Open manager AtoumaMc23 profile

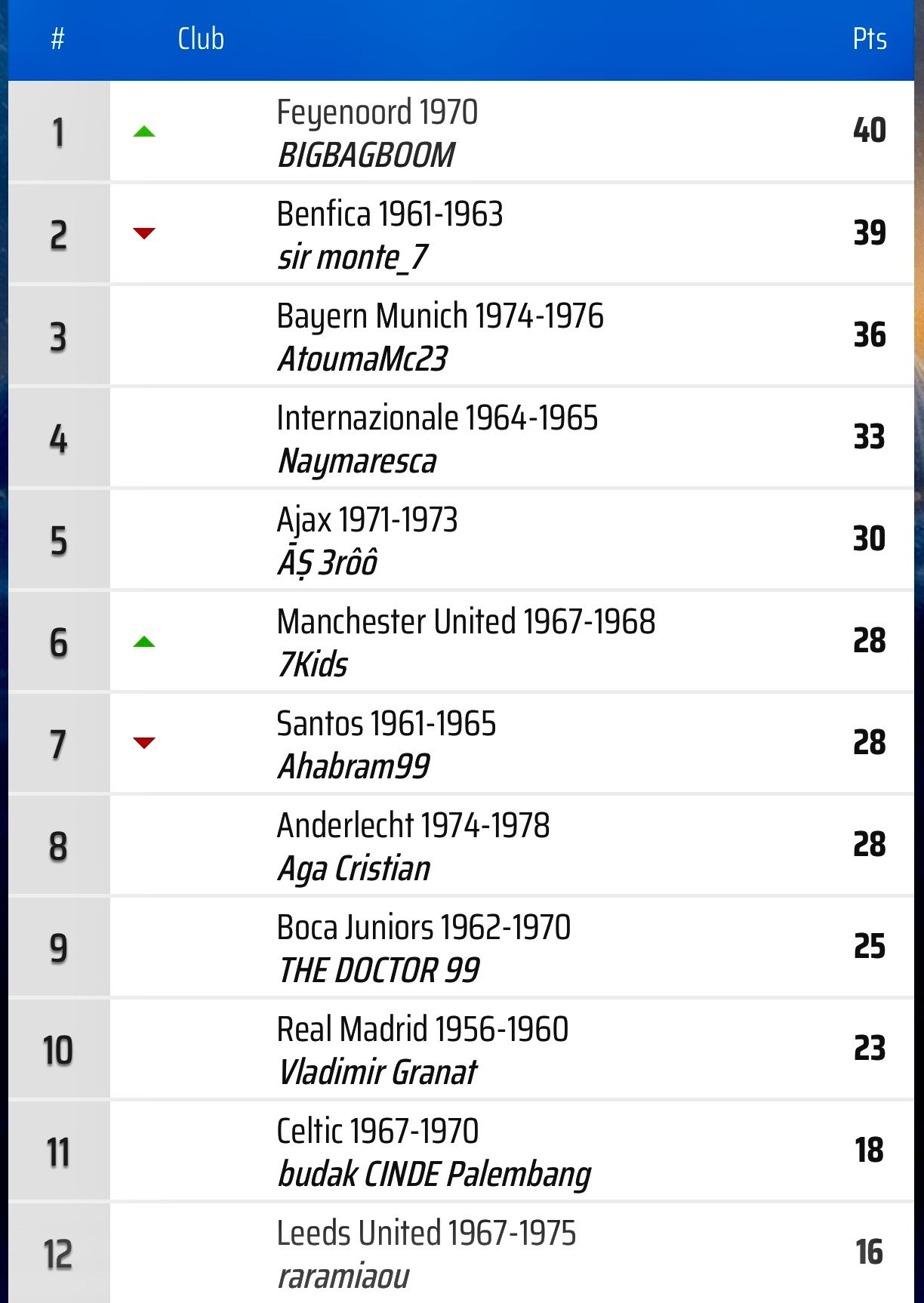click(x=362, y=359)
